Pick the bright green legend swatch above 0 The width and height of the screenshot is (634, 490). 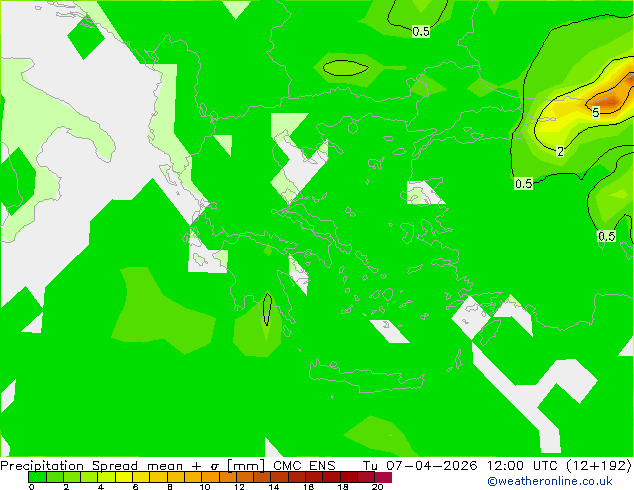point(37,477)
